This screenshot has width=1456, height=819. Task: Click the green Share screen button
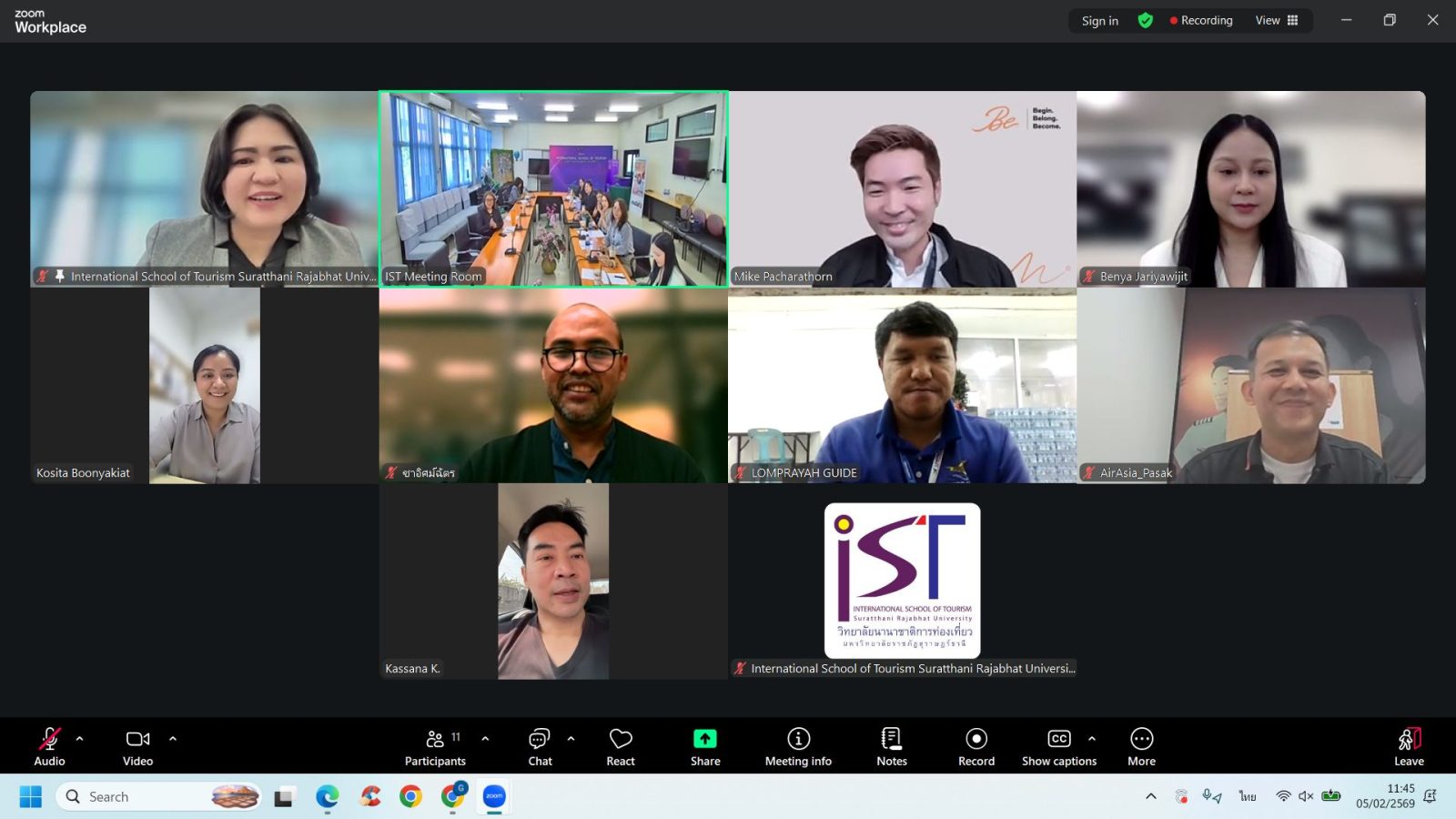705,746
